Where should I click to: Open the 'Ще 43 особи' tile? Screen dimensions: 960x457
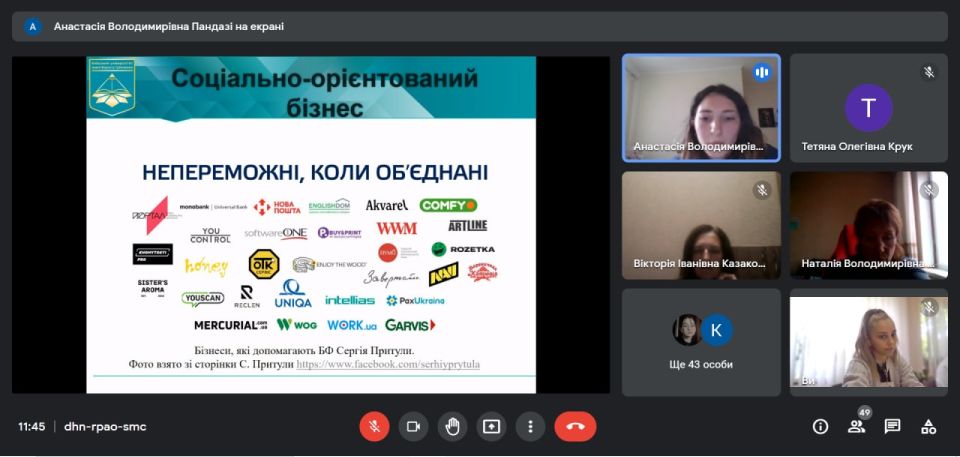pyautogui.click(x=701, y=342)
